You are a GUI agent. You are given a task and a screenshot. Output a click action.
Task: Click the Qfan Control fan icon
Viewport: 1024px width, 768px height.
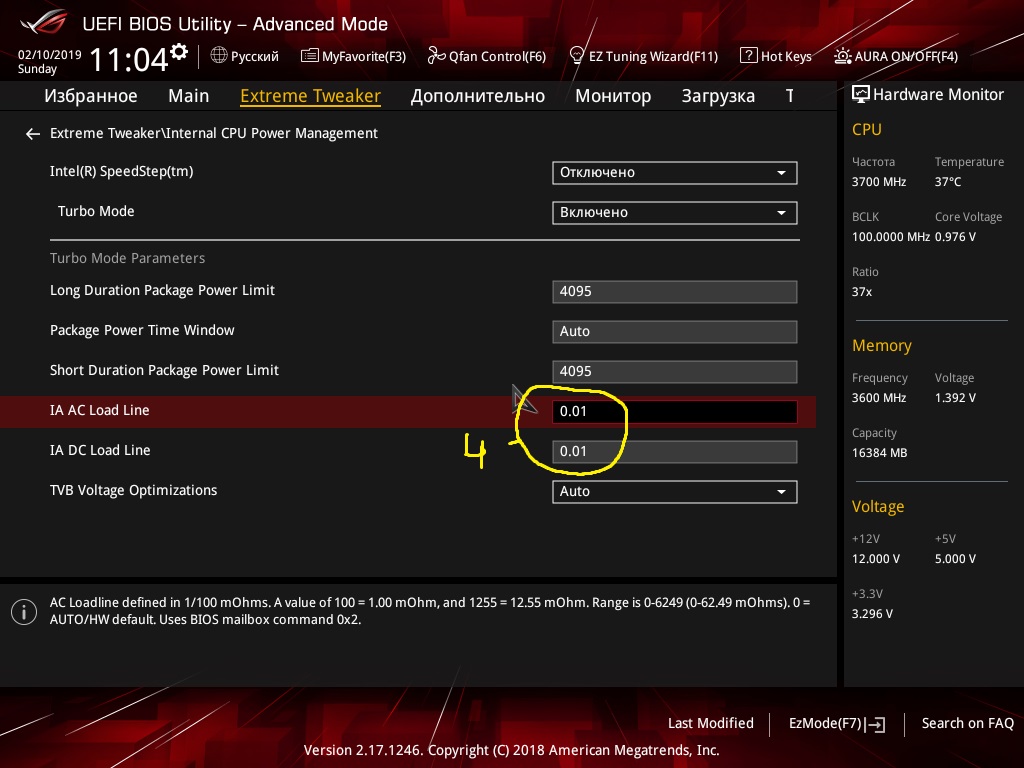pos(436,56)
